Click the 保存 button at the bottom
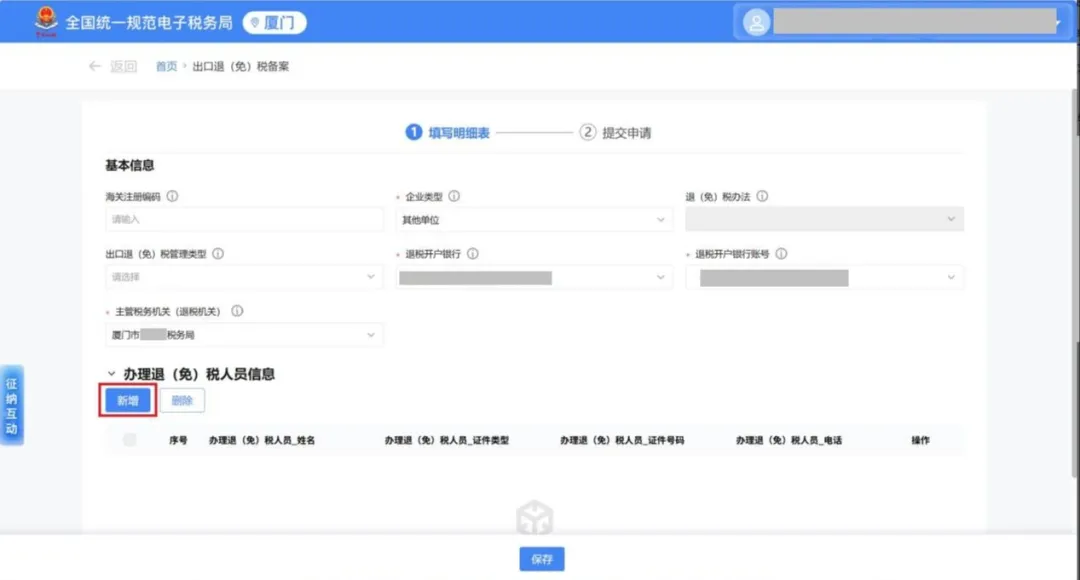The width and height of the screenshot is (1080, 580). click(541, 559)
